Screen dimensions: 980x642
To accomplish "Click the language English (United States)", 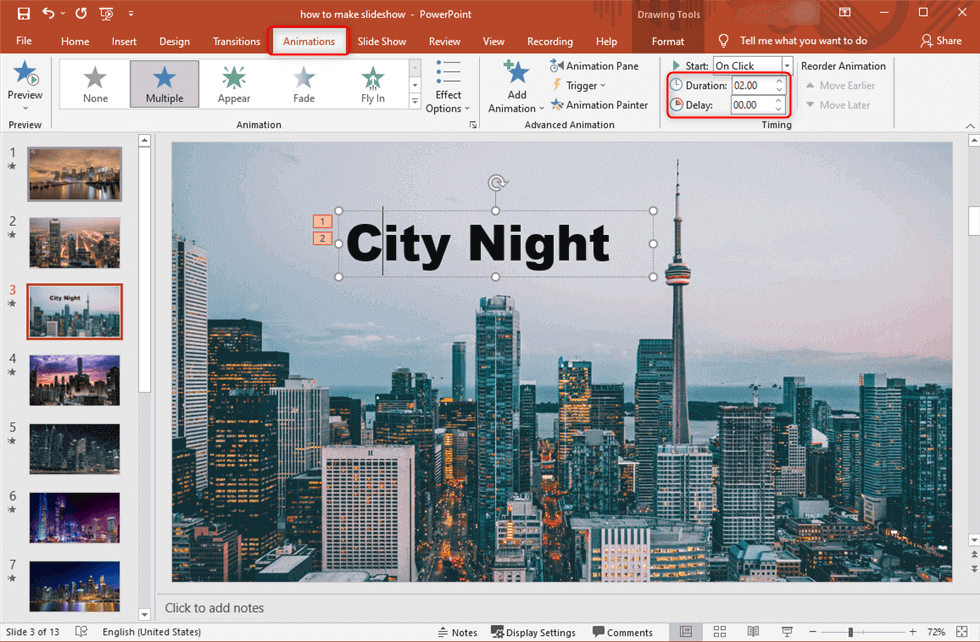I will pos(152,632).
